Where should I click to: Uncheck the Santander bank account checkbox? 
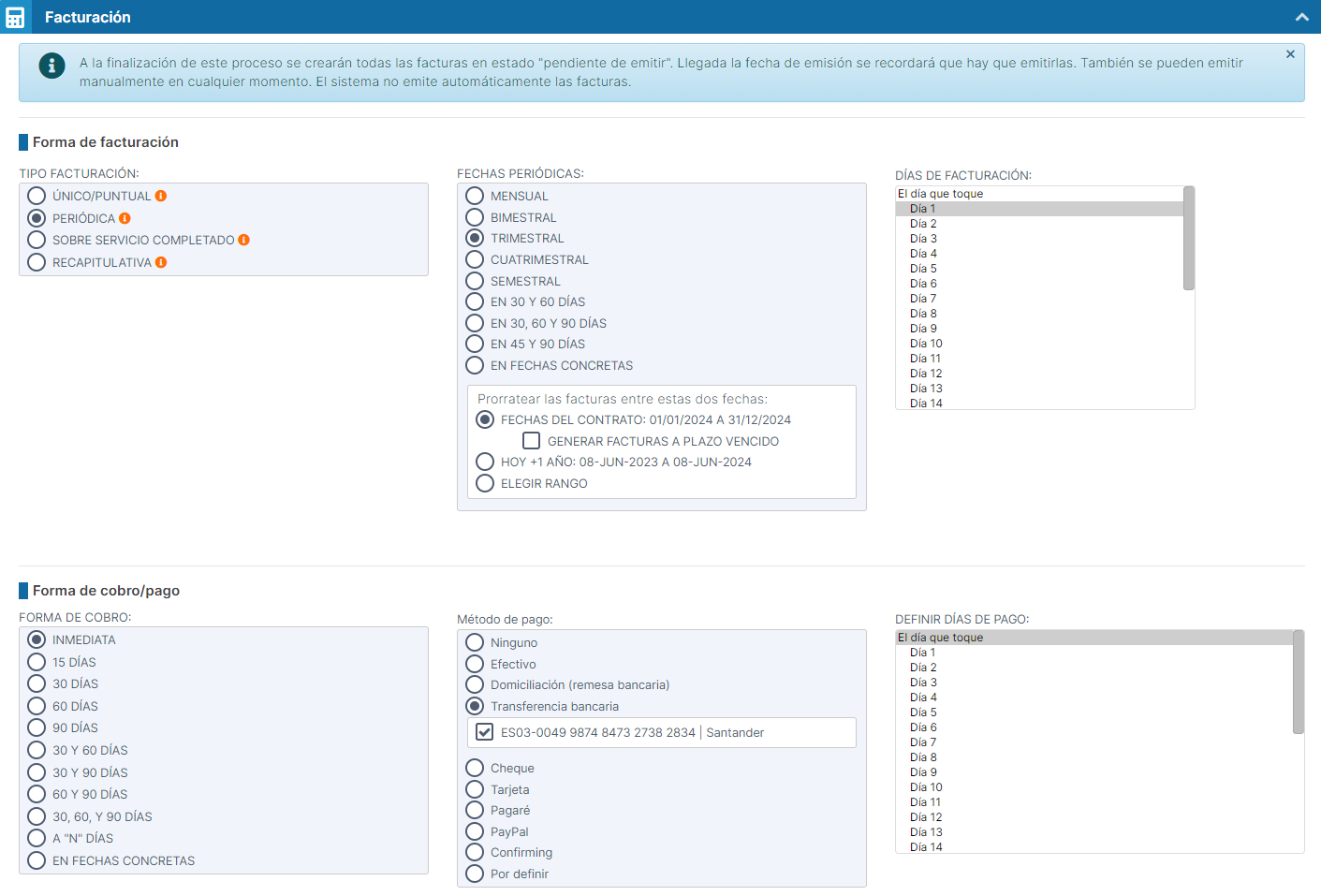pyautogui.click(x=484, y=732)
